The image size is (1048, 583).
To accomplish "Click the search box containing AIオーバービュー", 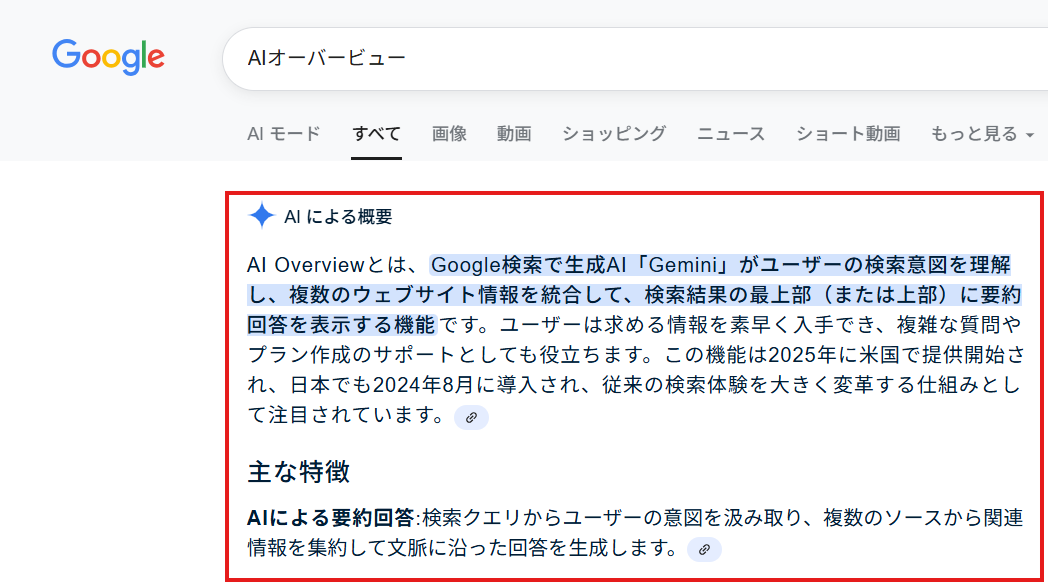I will (x=600, y=58).
